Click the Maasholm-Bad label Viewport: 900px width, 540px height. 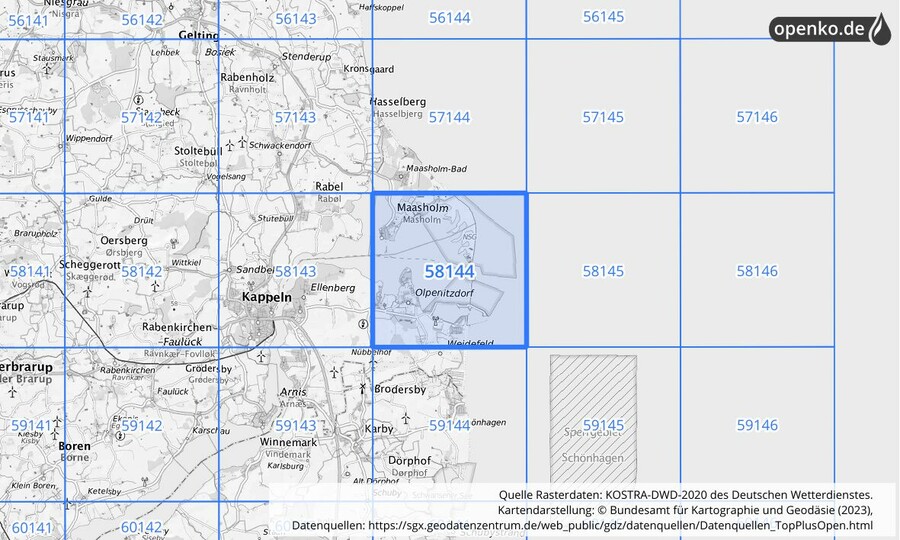coord(436,169)
